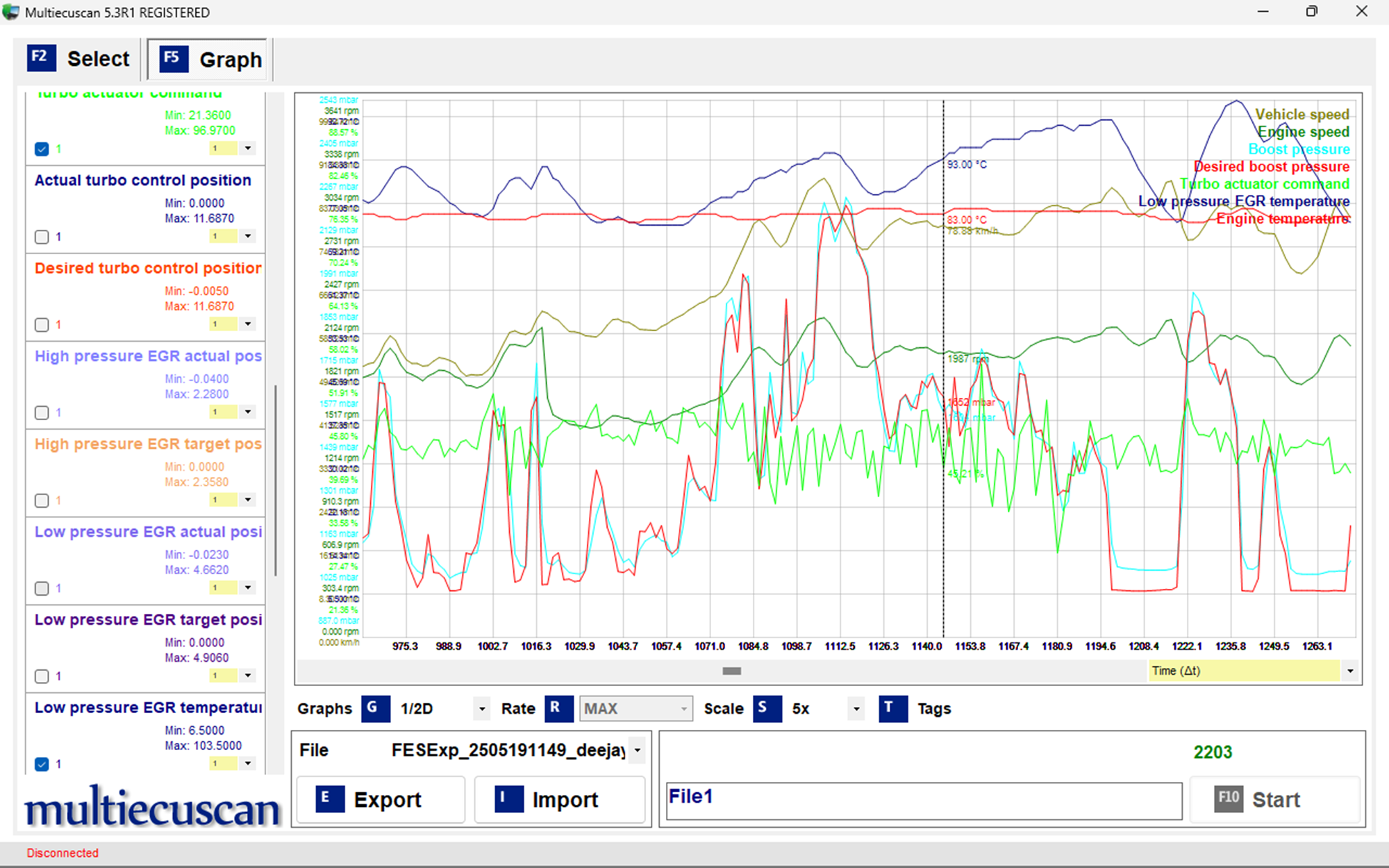Click the Low pressure EGR target posi title
This screenshot has height=868, width=1389.
click(148, 620)
